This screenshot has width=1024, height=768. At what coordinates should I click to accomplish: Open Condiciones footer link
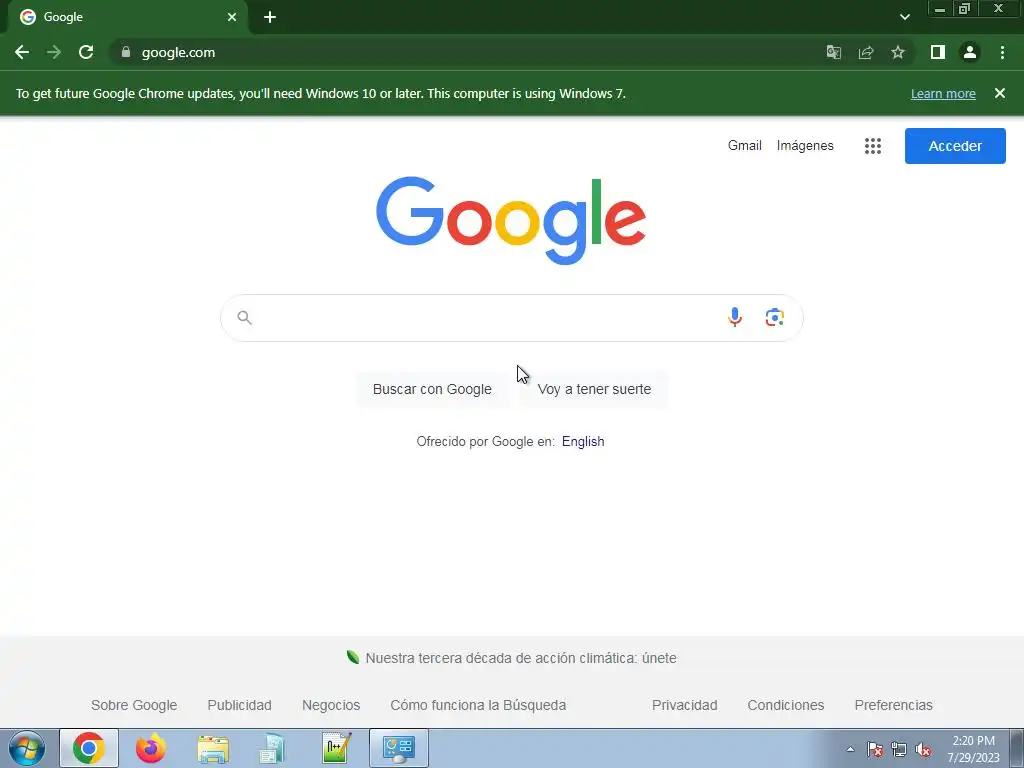coord(786,705)
